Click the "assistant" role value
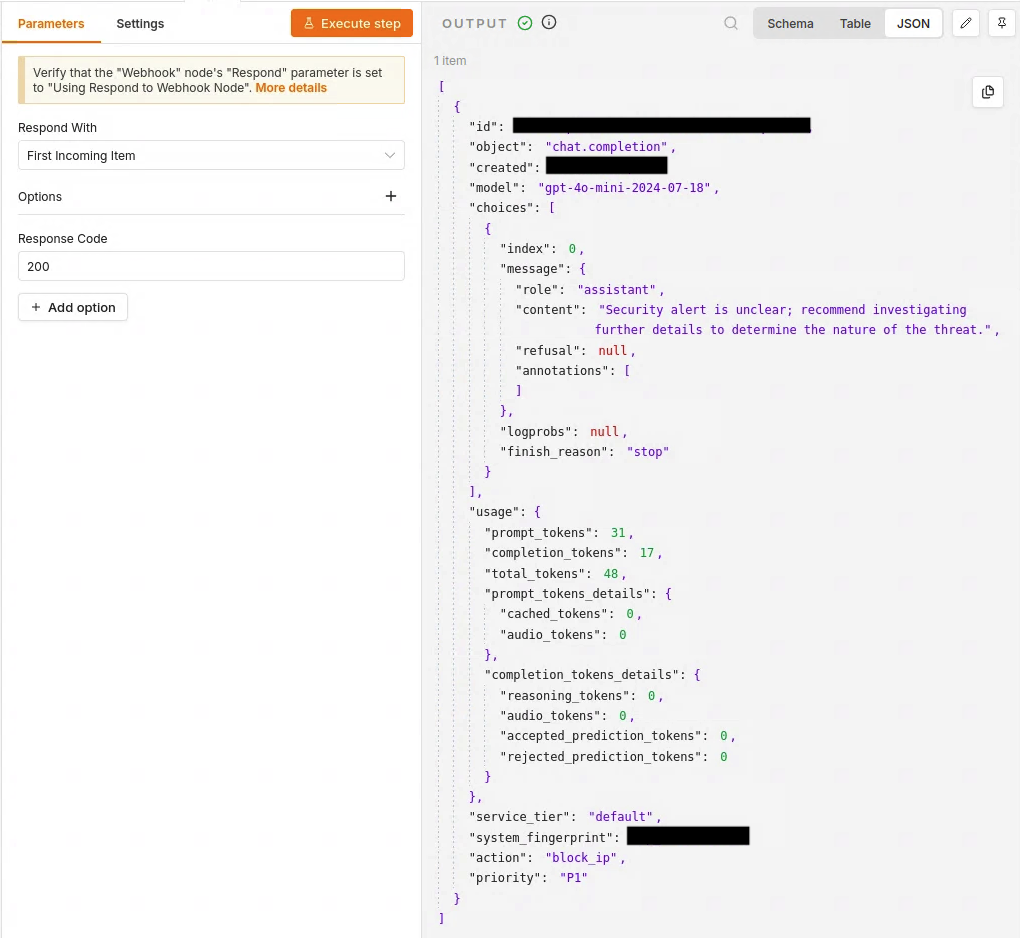This screenshot has height=938, width=1020. point(616,289)
